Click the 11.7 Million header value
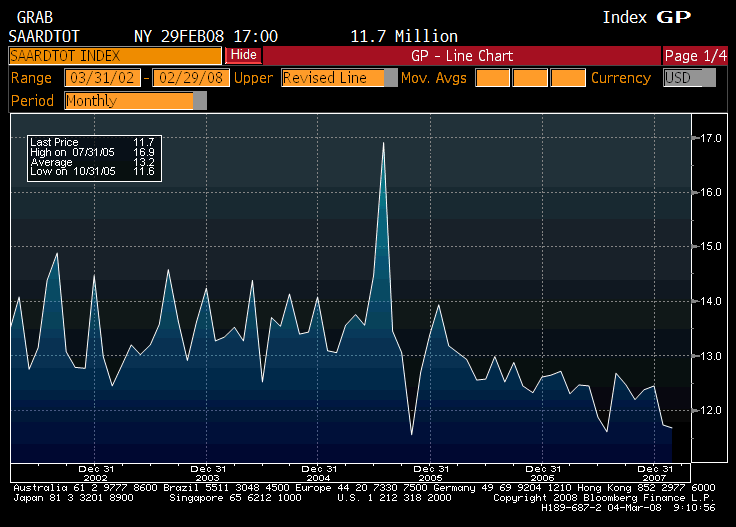 tap(404, 36)
